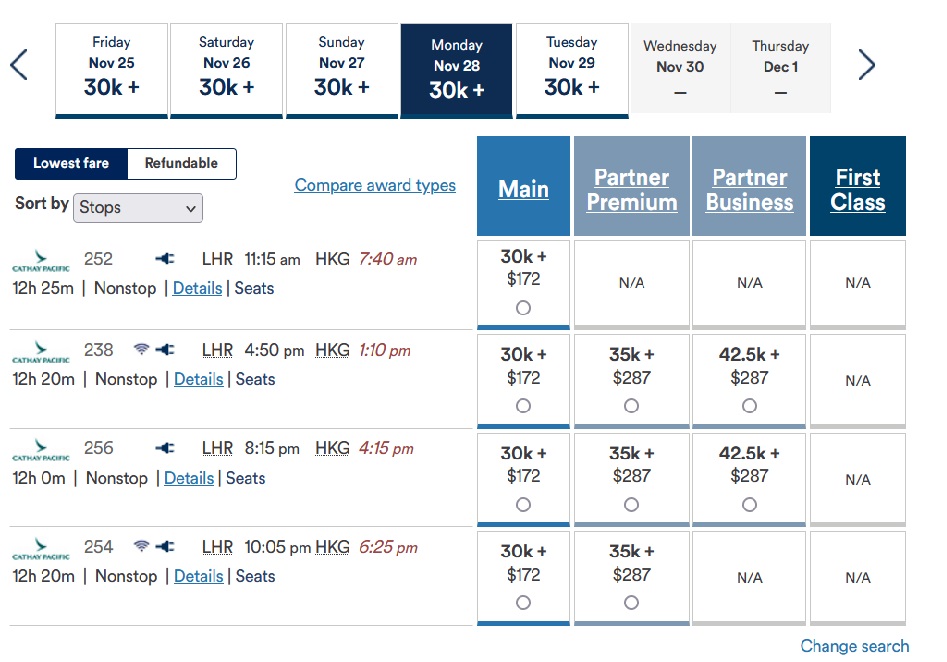Select Partner Business fare for flight 238
947x662 pixels.
tap(749, 406)
